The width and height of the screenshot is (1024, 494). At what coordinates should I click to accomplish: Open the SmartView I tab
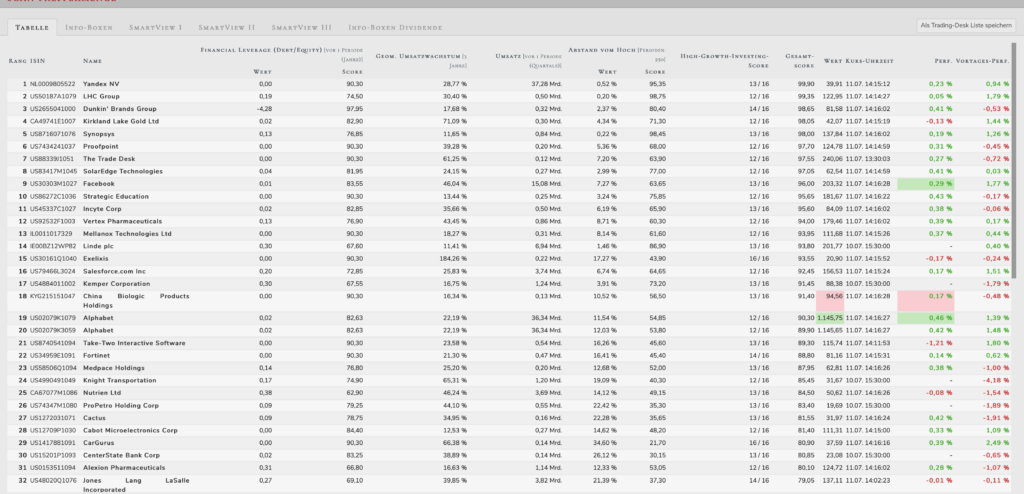(155, 27)
